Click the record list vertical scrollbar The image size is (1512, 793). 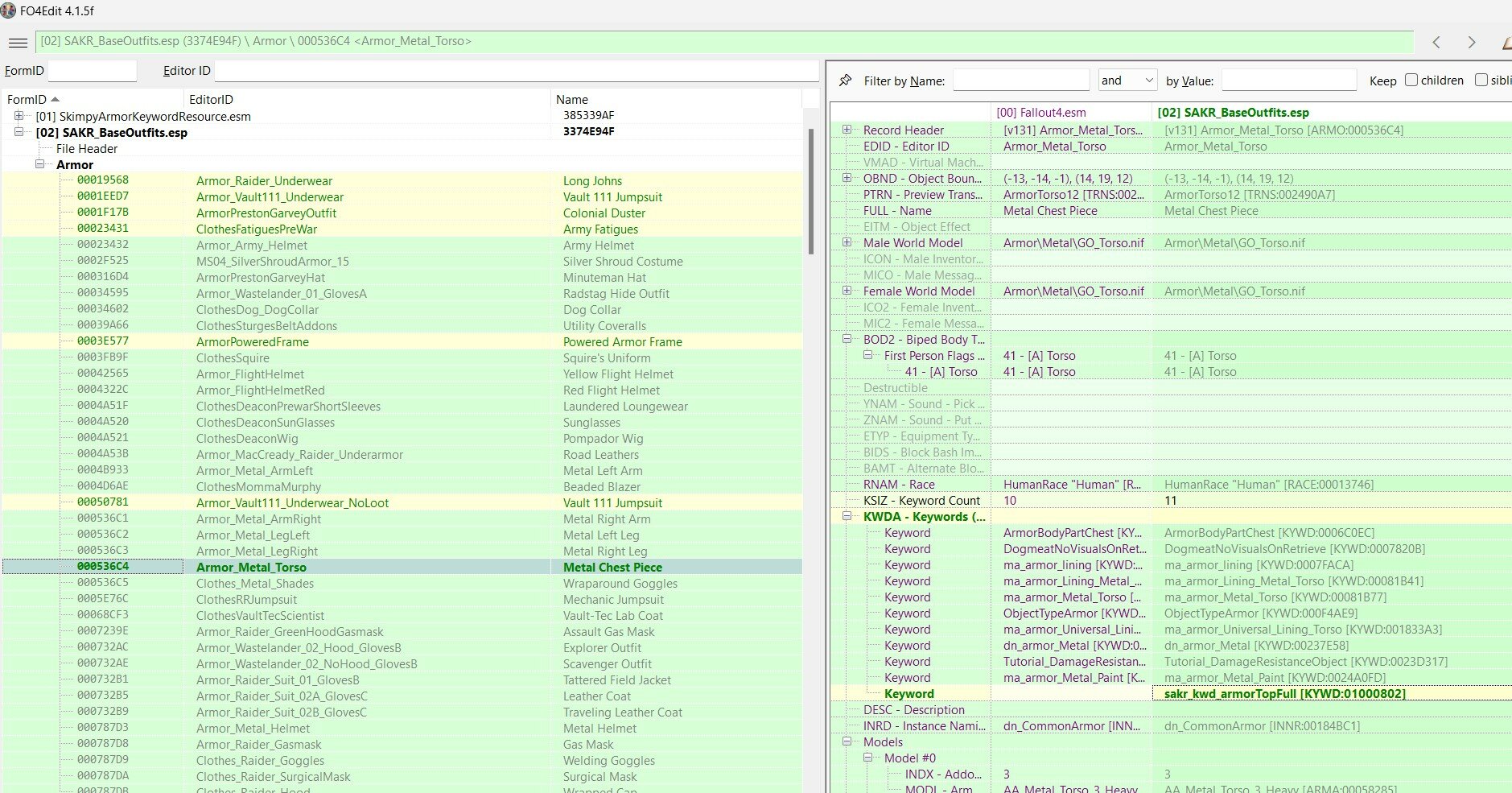pyautogui.click(x=811, y=190)
